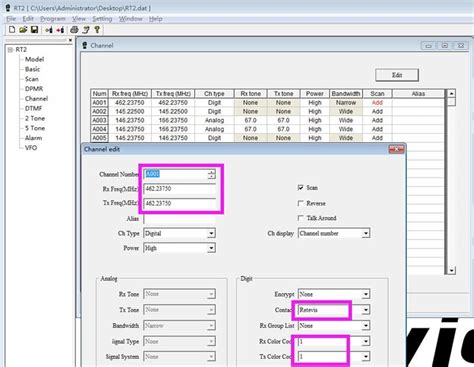Image resolution: width=474 pixels, height=367 pixels.
Task: Open the Ch Type dropdown showing Digital
Action: pos(211,233)
